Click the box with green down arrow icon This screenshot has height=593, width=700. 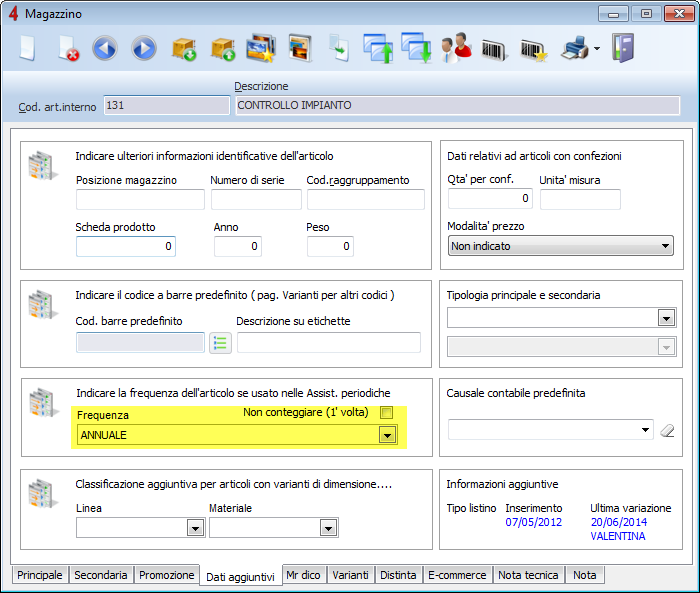184,48
